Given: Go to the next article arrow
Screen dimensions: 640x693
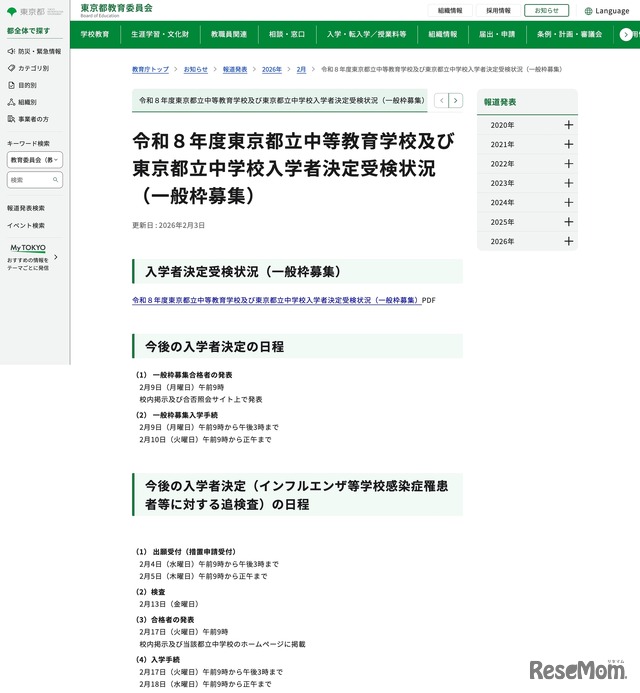Looking at the screenshot, I should coord(456,100).
